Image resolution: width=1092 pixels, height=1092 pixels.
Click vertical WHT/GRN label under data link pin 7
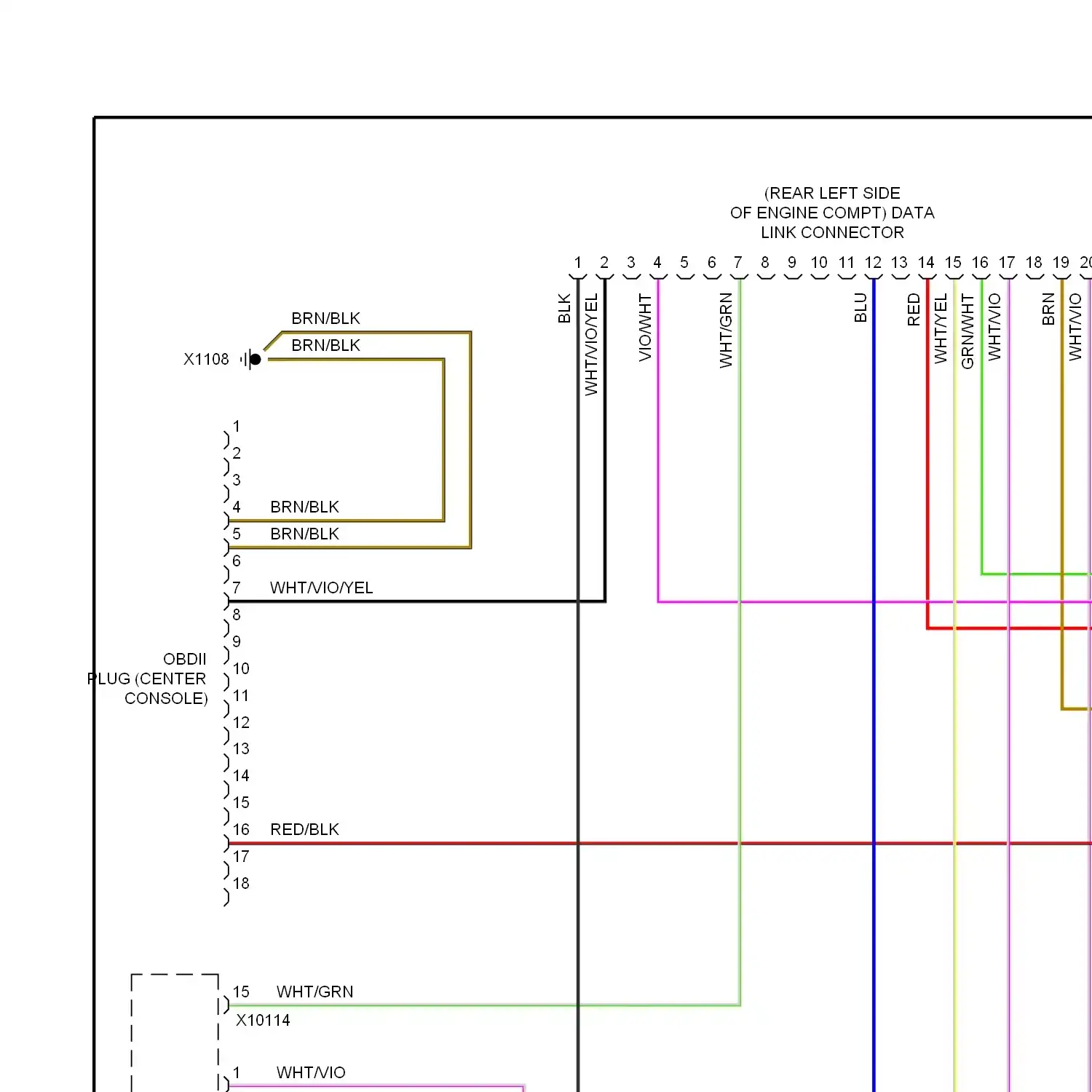726,330
